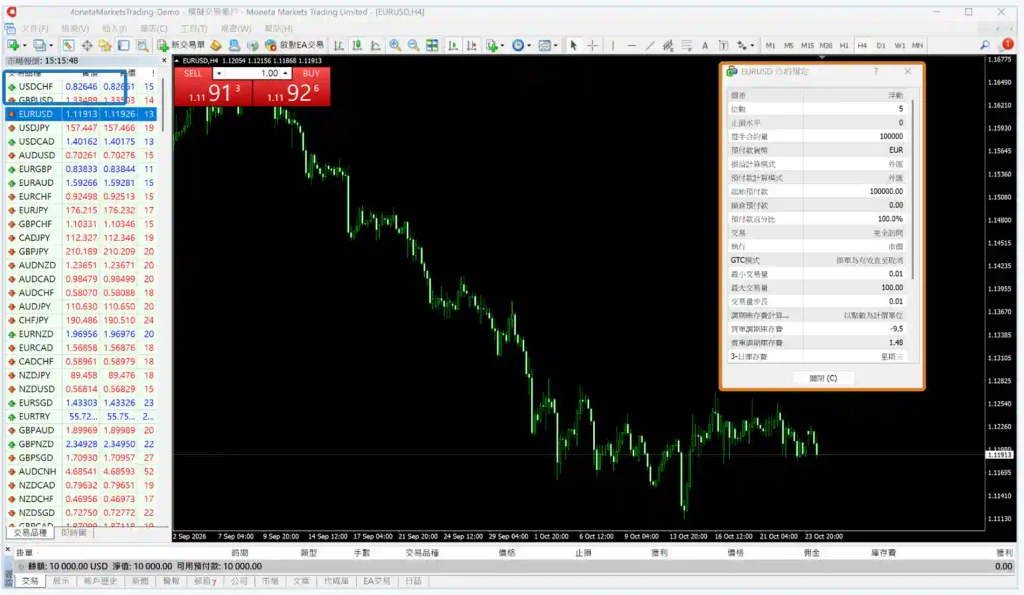Click the specification dialog scrollbar

coord(913,189)
